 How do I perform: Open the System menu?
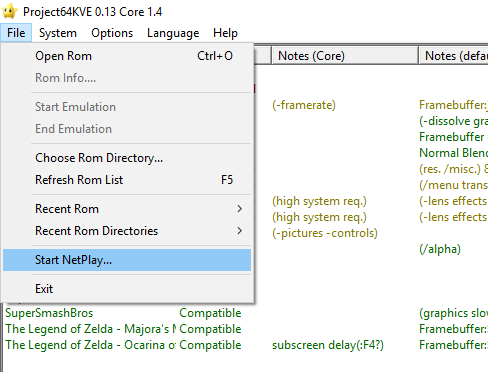[x=58, y=33]
